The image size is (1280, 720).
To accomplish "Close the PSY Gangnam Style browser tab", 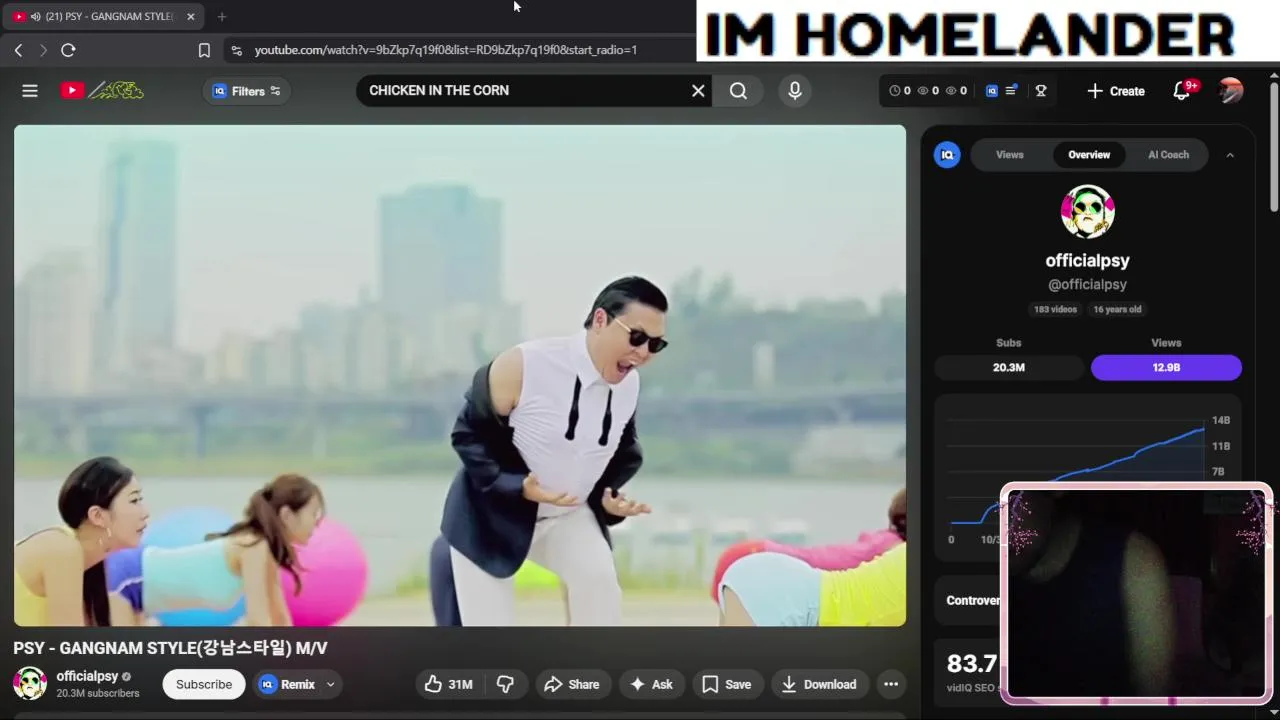I will (x=190, y=17).
